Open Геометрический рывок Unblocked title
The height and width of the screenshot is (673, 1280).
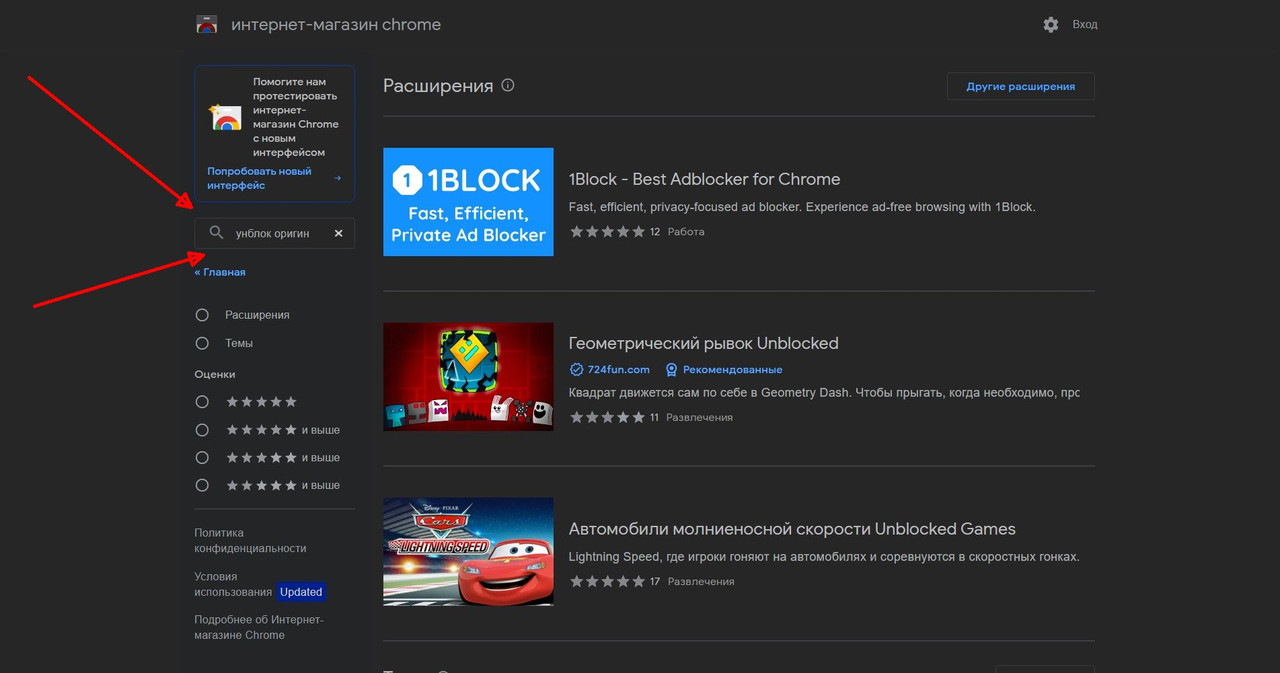pyautogui.click(x=703, y=343)
